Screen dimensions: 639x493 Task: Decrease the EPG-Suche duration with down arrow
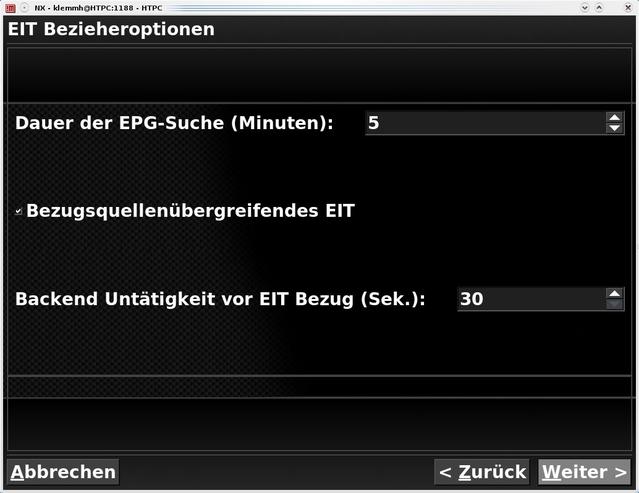(x=615, y=128)
